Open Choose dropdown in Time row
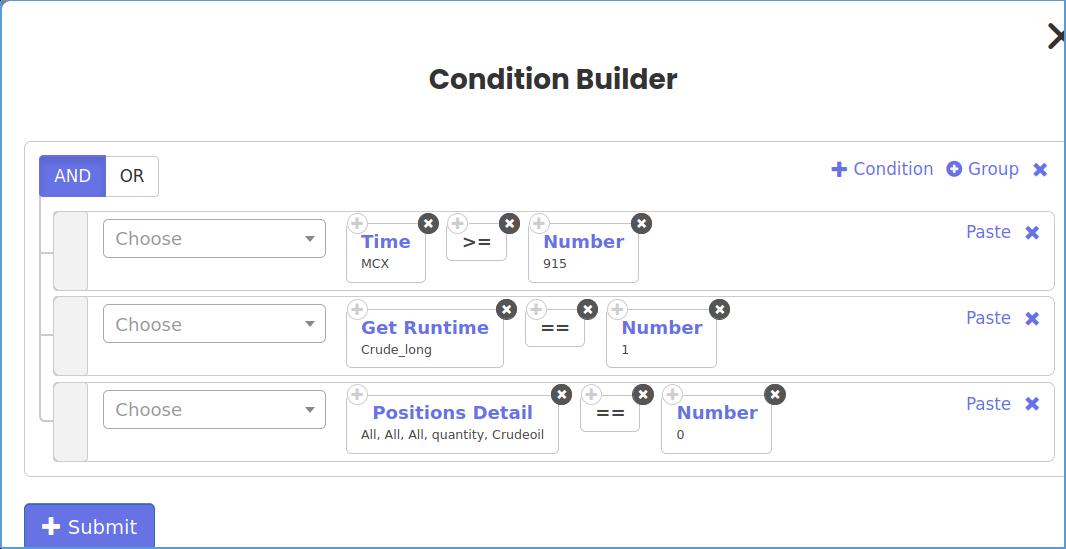Screen dimensions: 1066x549 (x=214, y=239)
